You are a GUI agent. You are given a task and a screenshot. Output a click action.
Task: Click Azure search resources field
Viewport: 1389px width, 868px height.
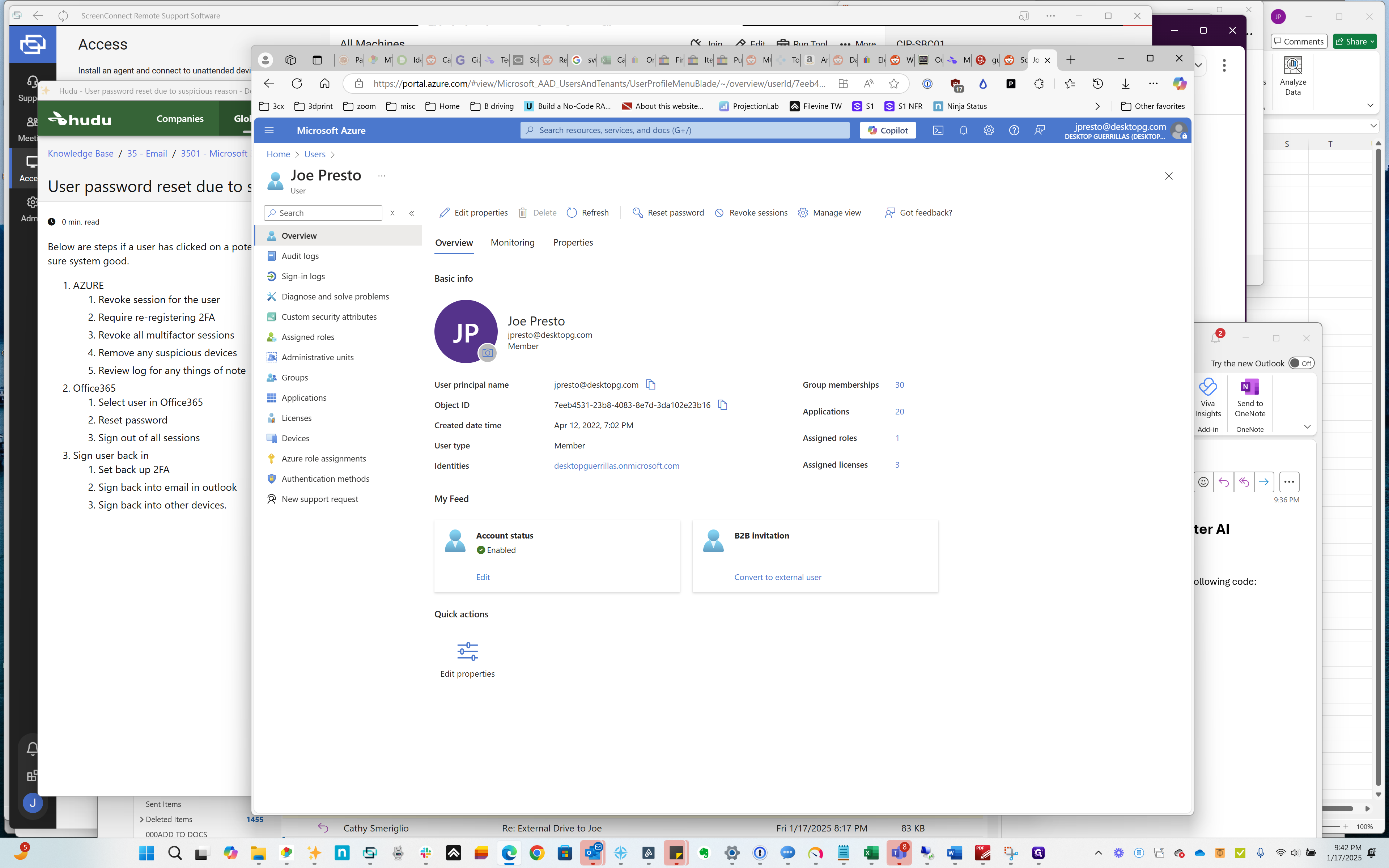685,130
